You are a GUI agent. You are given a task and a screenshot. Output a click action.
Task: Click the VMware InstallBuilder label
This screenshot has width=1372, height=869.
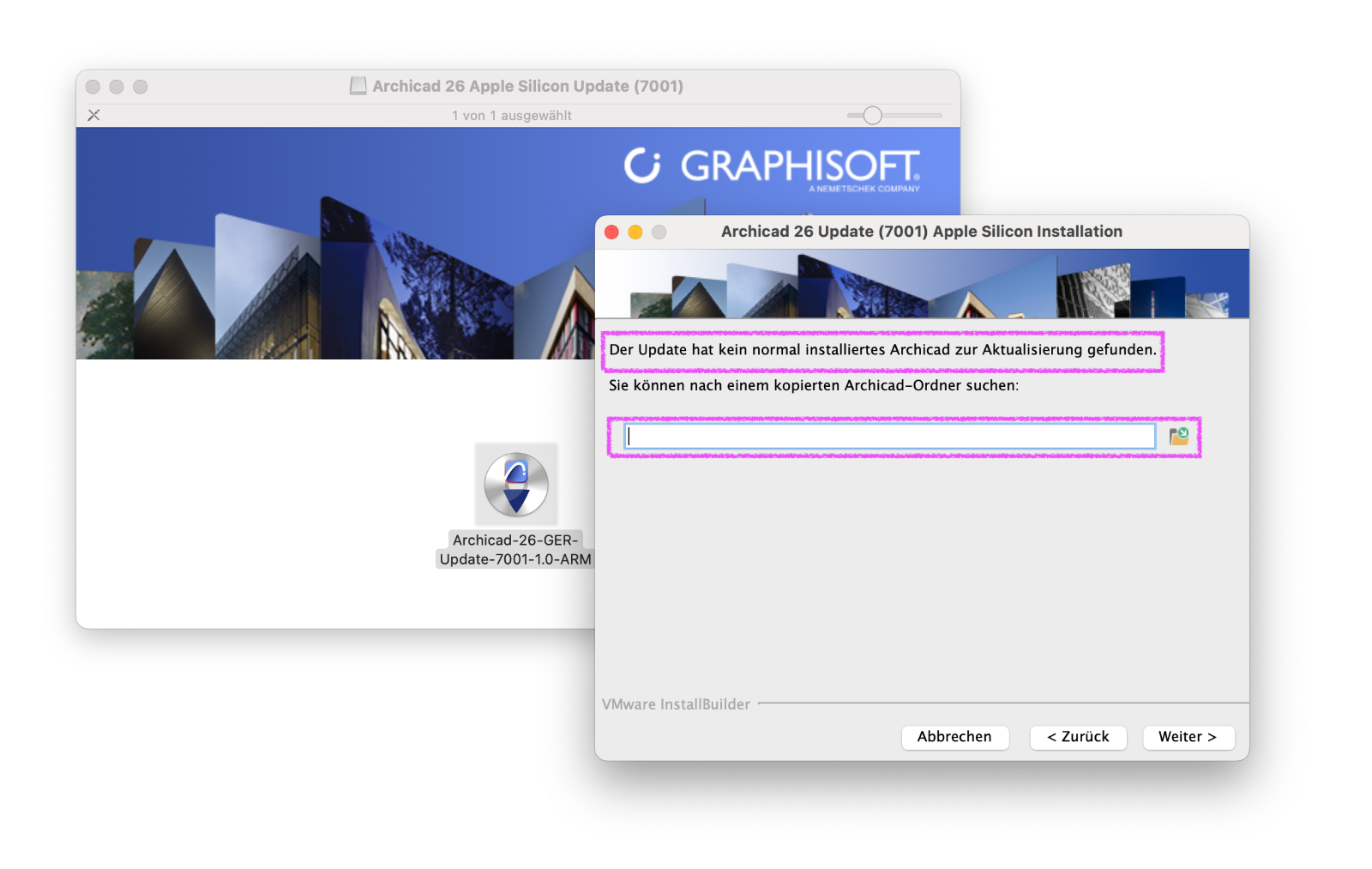pyautogui.click(x=676, y=704)
